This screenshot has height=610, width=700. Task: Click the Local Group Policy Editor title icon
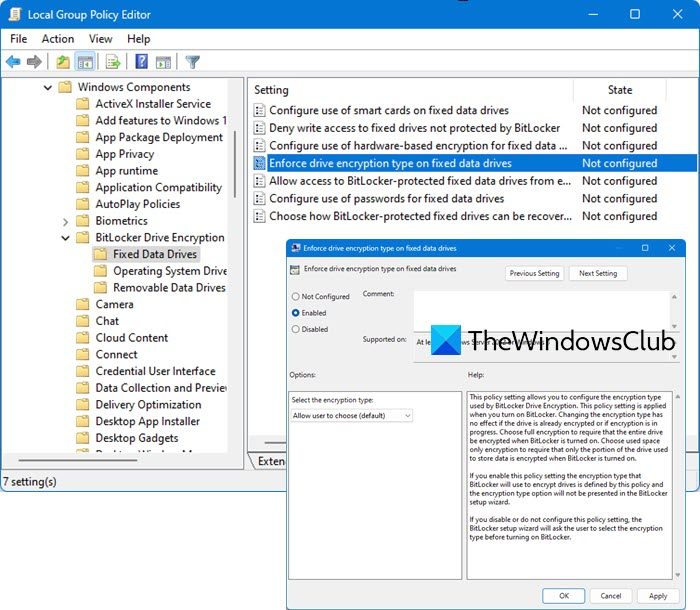click(x=15, y=14)
